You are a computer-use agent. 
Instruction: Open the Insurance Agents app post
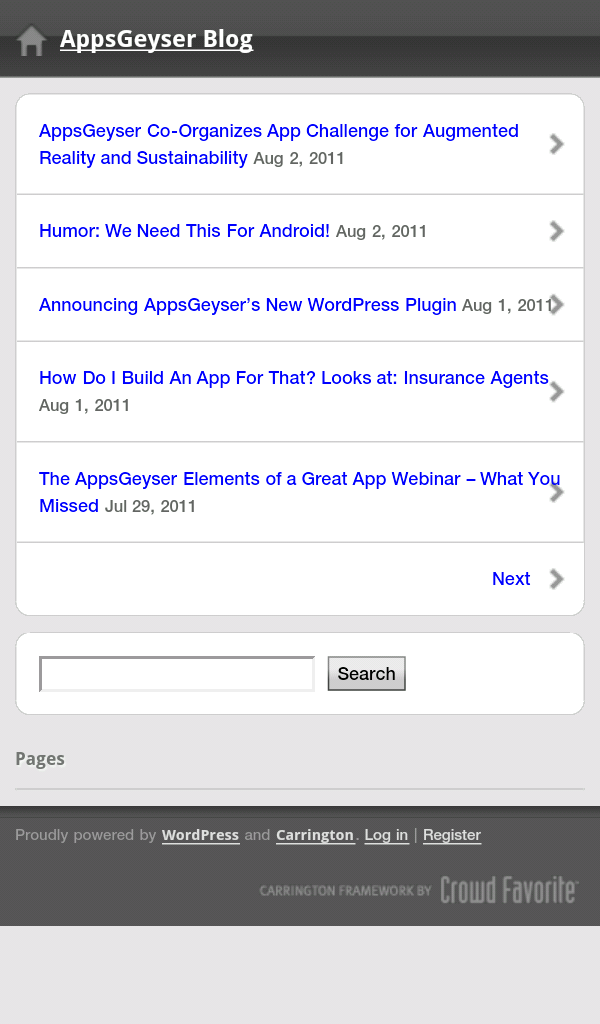coord(293,378)
